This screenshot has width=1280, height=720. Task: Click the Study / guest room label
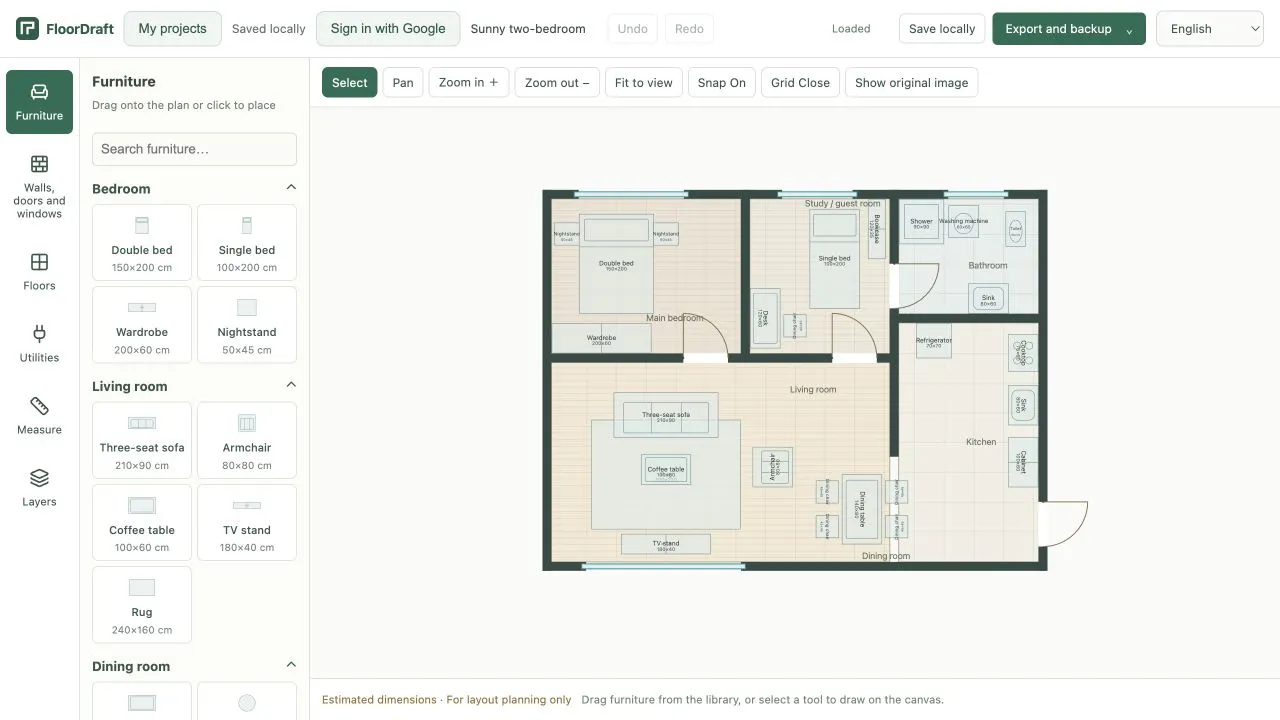[x=843, y=204]
